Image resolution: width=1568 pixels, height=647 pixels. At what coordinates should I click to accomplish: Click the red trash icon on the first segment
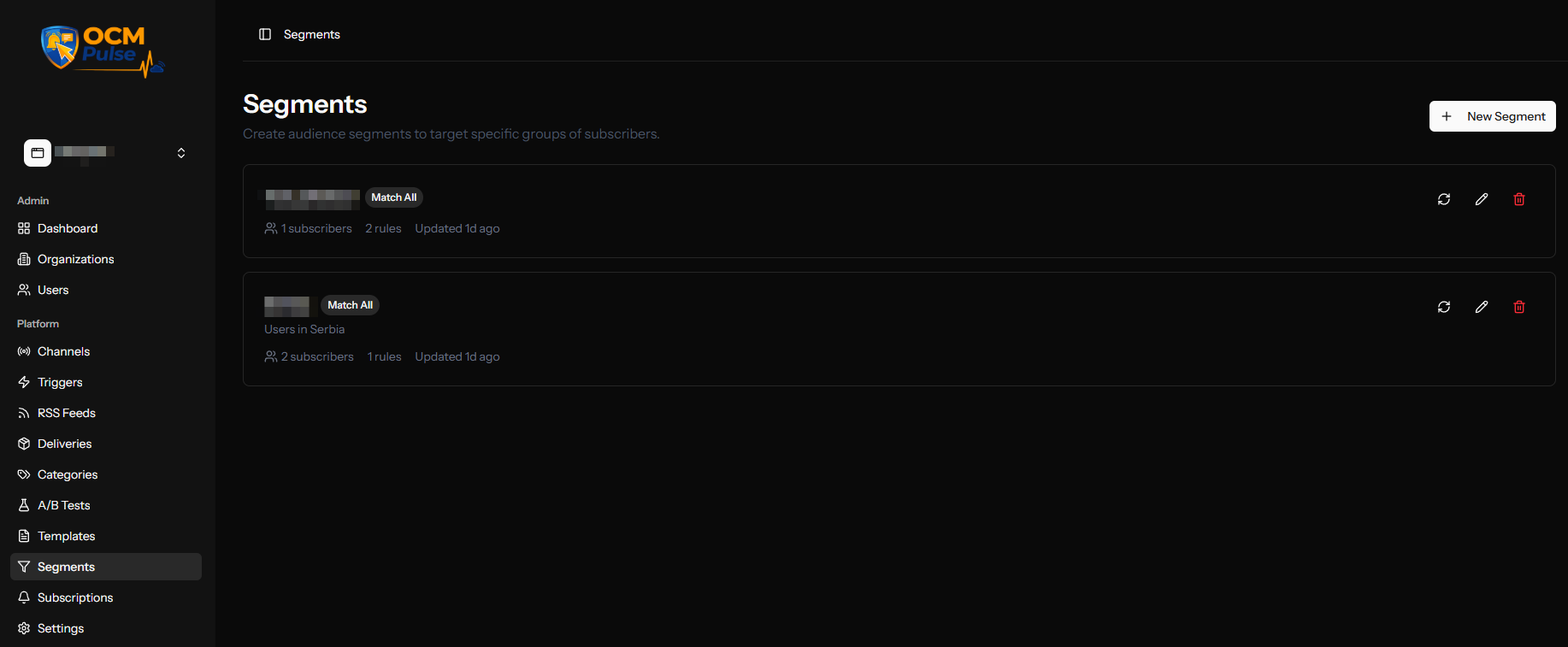(1519, 199)
